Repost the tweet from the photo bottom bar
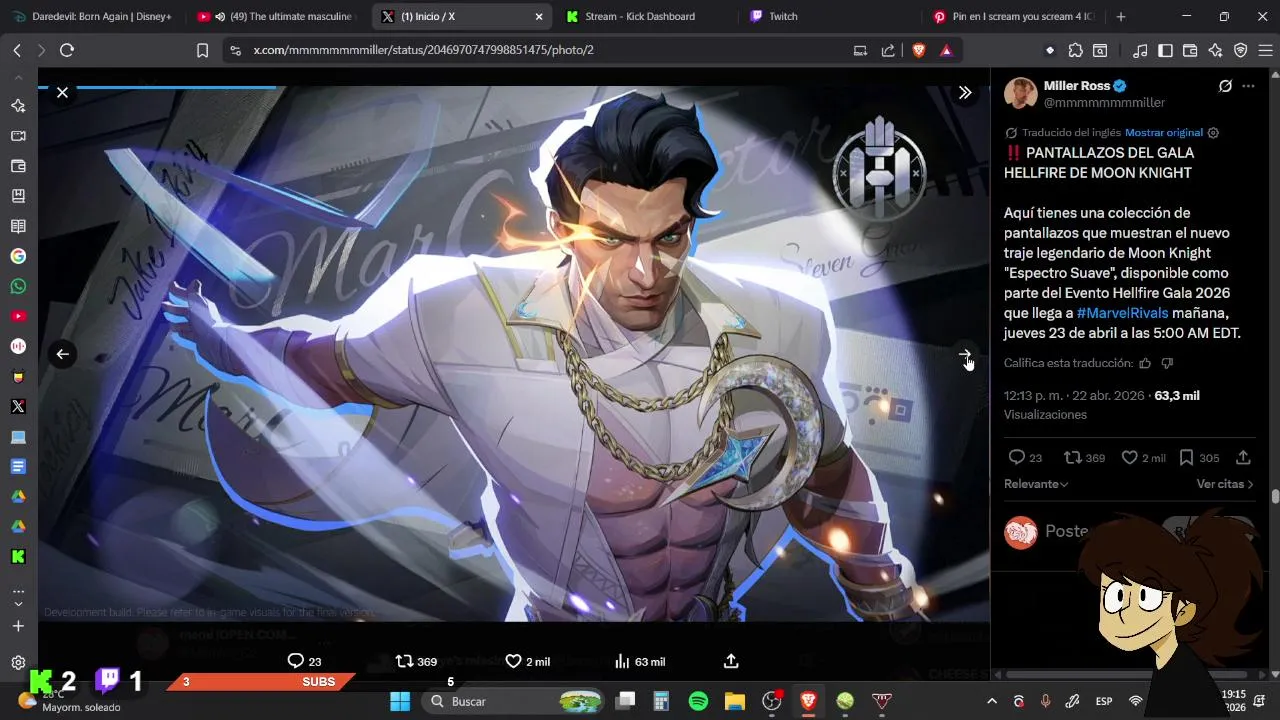Viewport: 1280px width, 720px height. pos(416,661)
